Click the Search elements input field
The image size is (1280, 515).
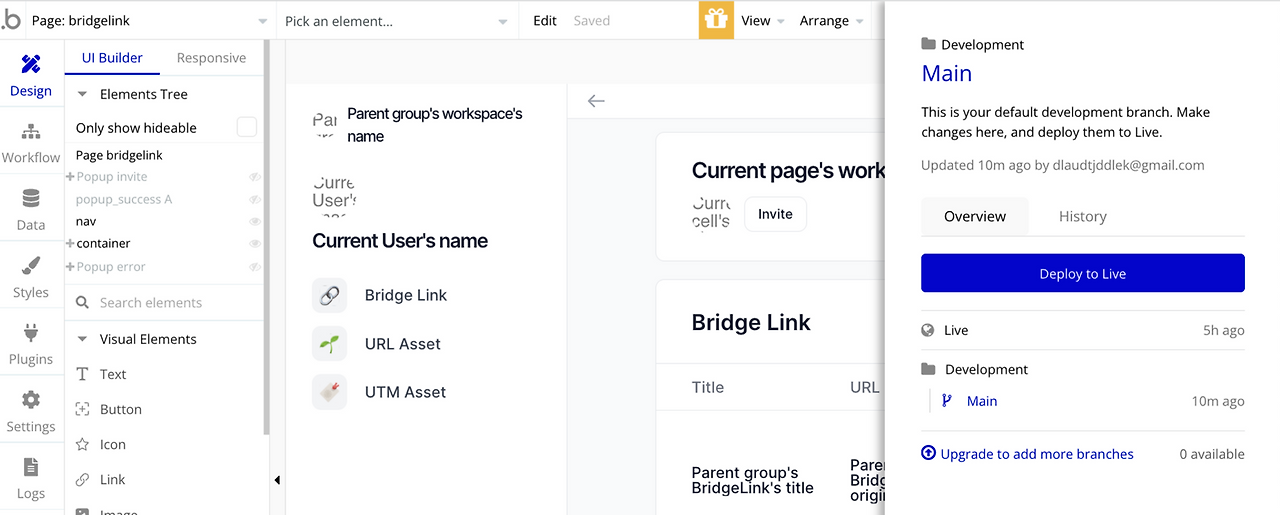coord(165,302)
